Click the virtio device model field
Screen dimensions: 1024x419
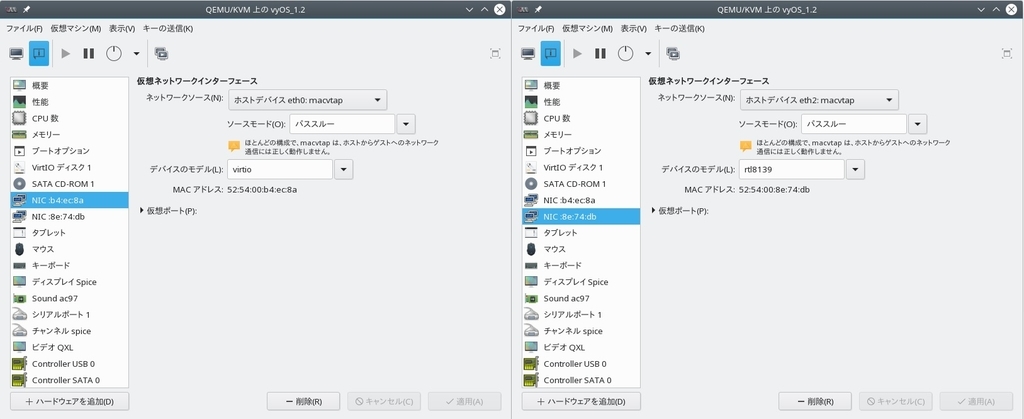280,170
